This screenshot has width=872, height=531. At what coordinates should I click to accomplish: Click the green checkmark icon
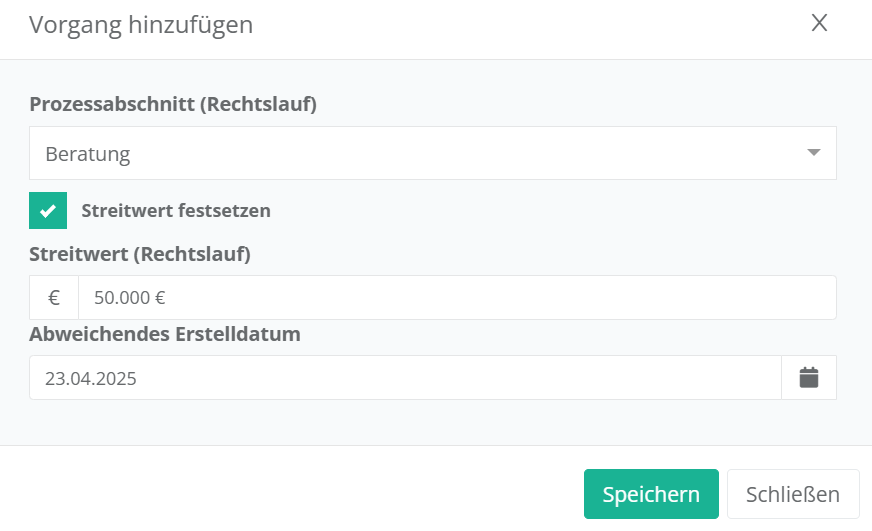(48, 211)
